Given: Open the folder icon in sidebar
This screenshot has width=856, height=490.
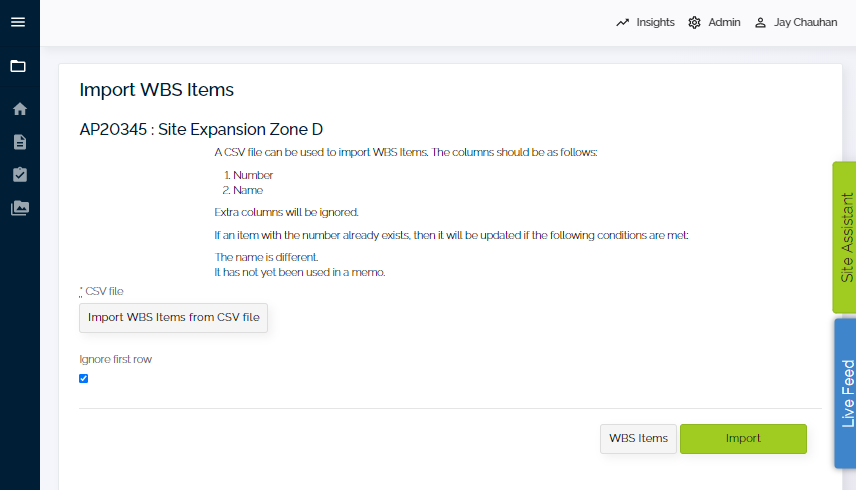Looking at the screenshot, I should [x=18, y=66].
